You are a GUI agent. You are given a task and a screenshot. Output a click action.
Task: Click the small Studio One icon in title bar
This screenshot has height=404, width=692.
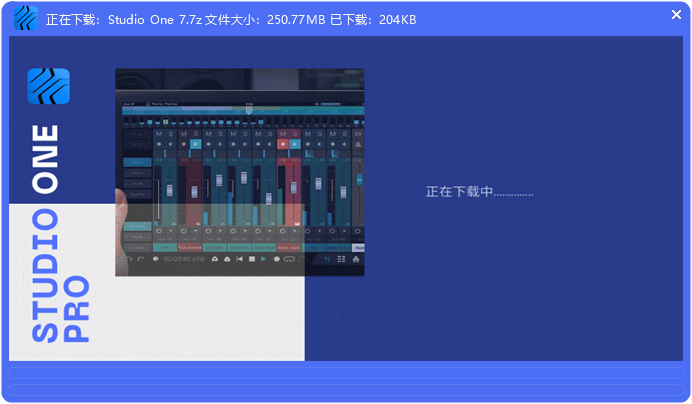pyautogui.click(x=26, y=19)
